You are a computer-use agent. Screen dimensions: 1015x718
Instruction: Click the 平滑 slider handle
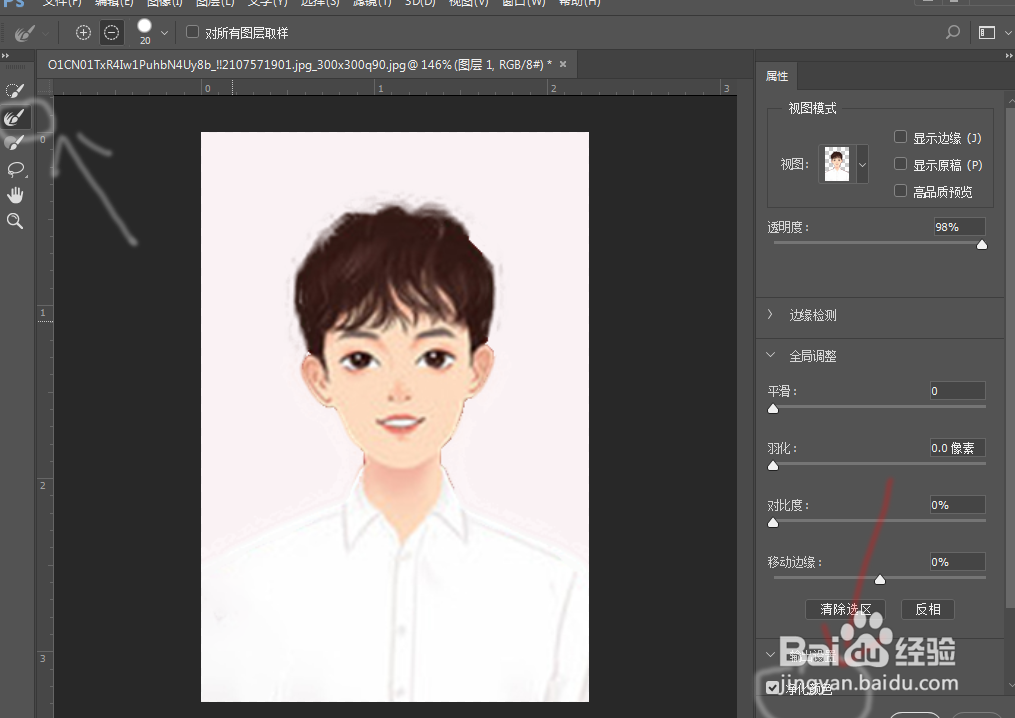(773, 409)
